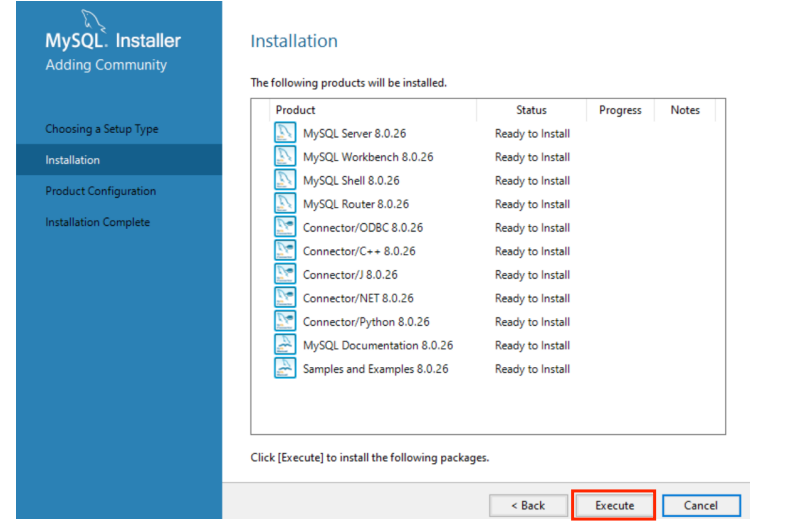Select the Samples and Examples 8.0.26 name
This screenshot has height=525, width=805.
(375, 370)
